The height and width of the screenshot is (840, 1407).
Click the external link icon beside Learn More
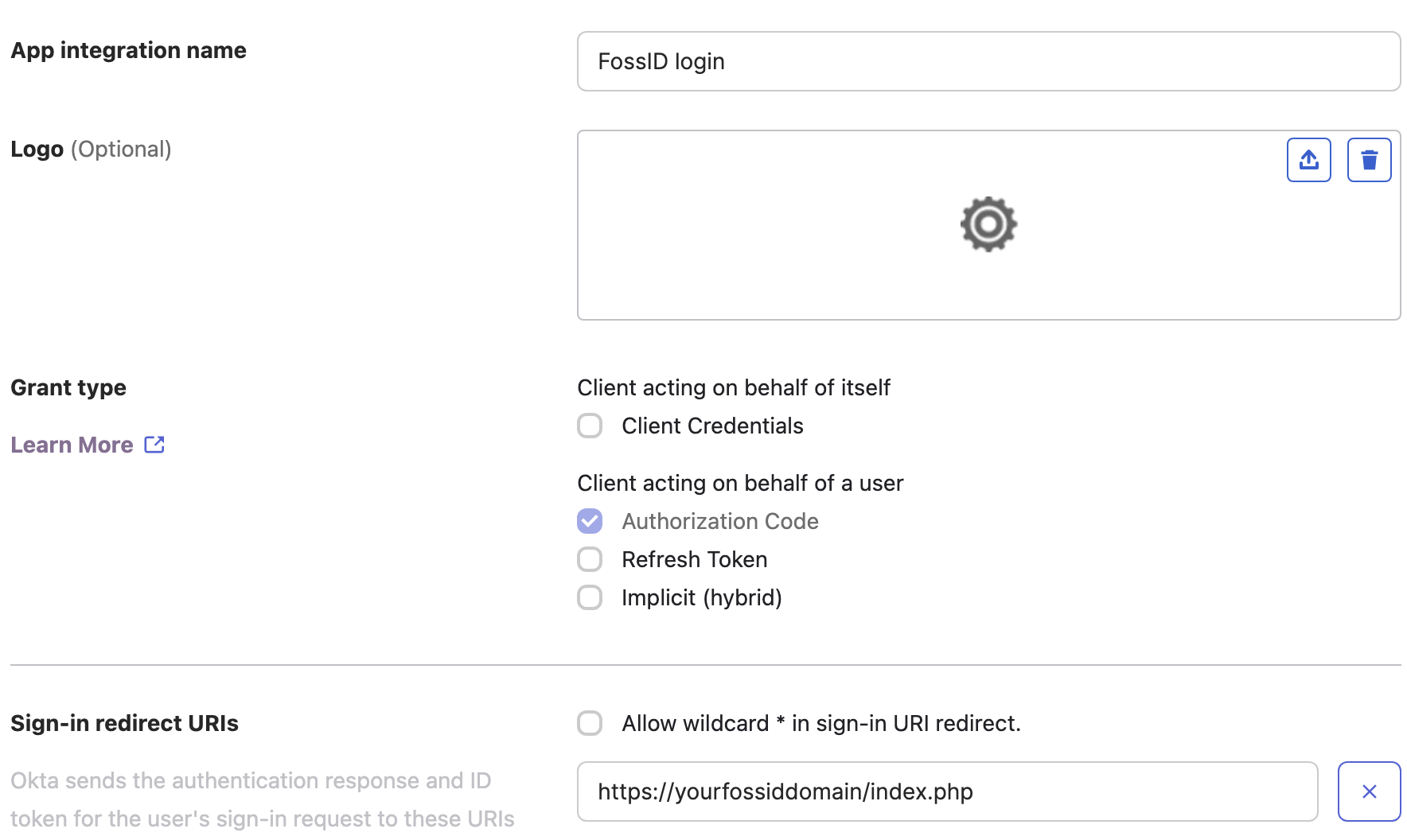(x=154, y=445)
